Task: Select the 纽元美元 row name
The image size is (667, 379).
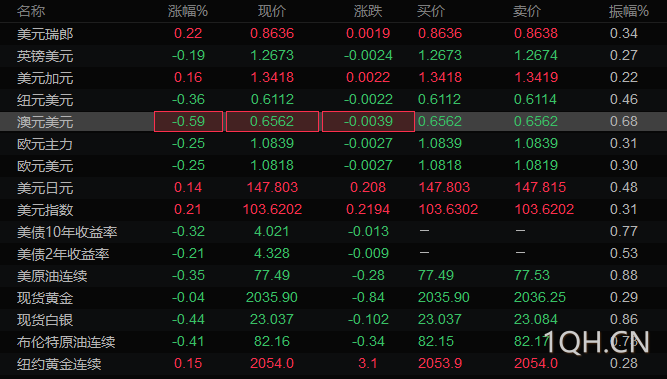Action: [x=45, y=100]
